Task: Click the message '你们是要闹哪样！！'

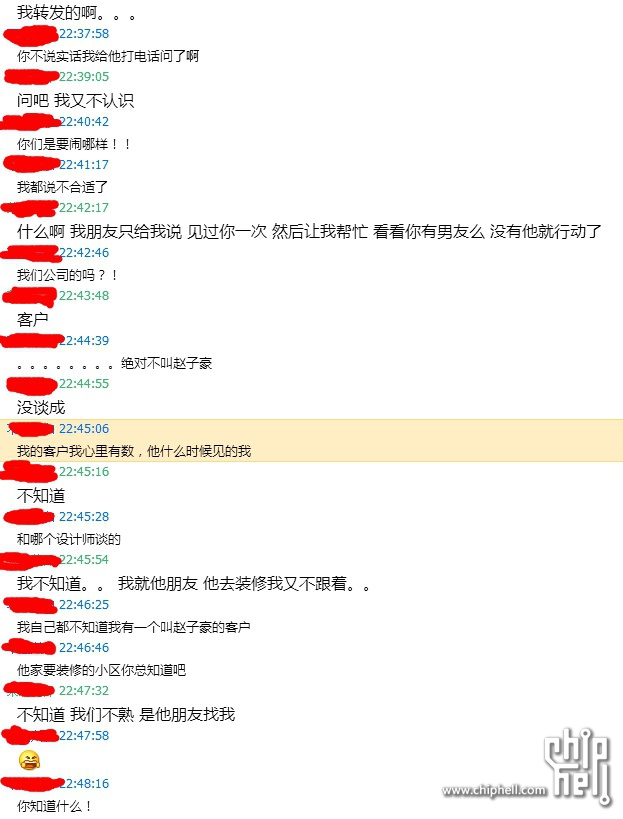Action: click(x=74, y=144)
